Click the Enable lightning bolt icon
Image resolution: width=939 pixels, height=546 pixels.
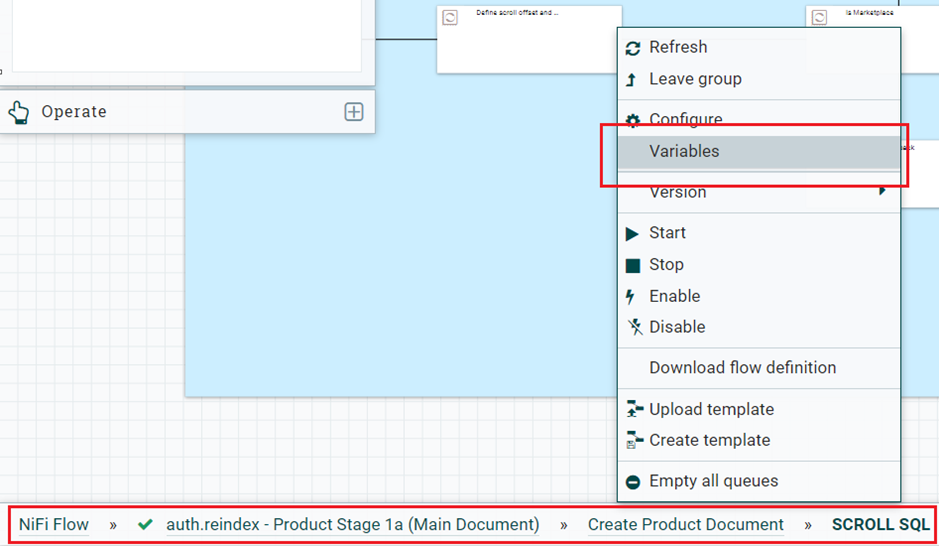point(632,297)
